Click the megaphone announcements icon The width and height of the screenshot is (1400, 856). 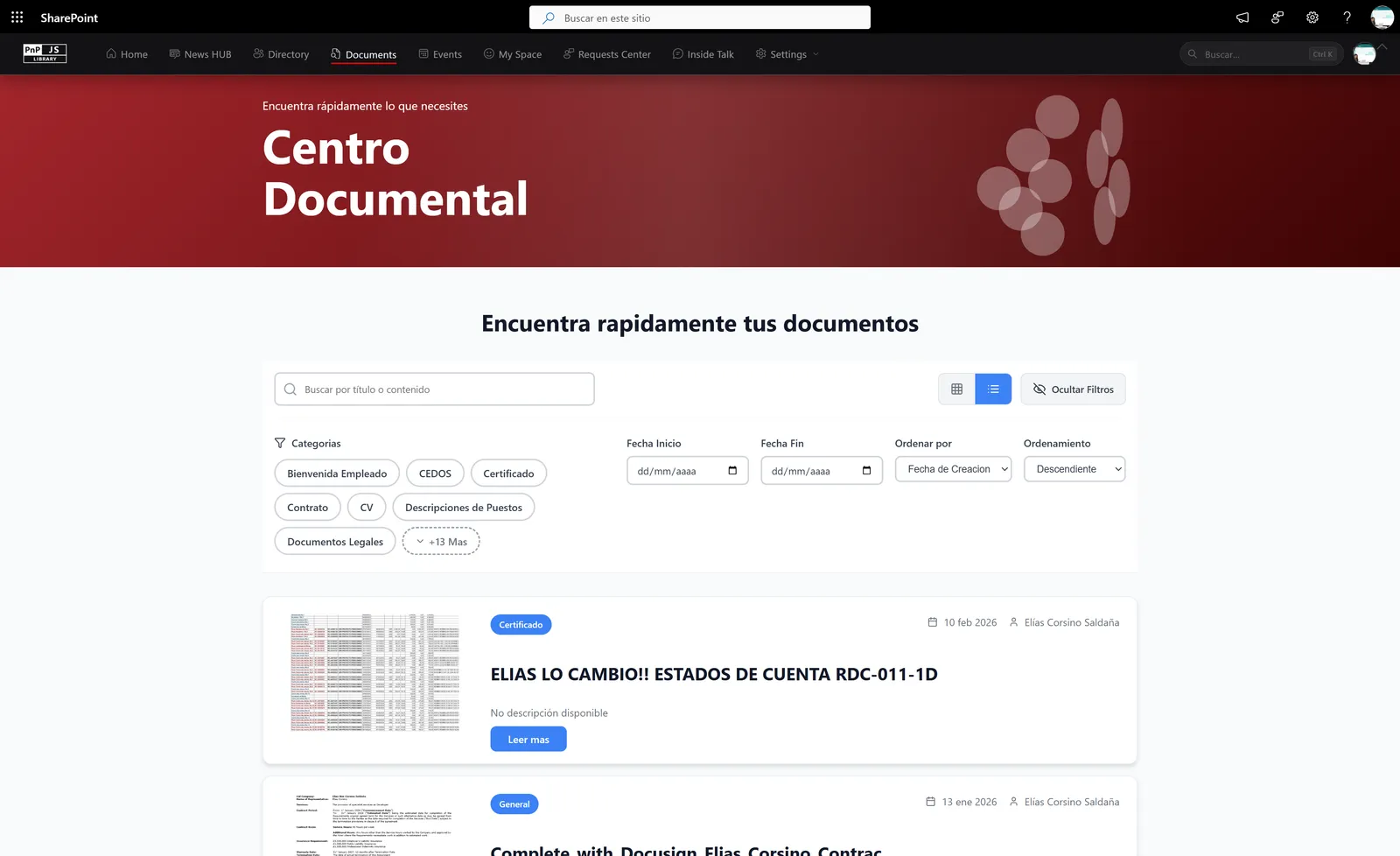(x=1242, y=18)
